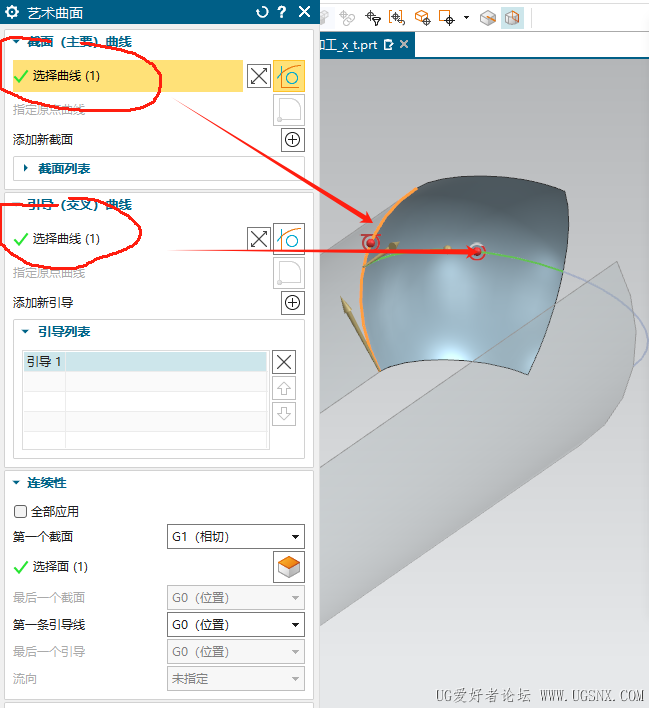Viewport: 649px width, 708px height.
Task: Click the 添加新截面 label
Action: coord(43,140)
